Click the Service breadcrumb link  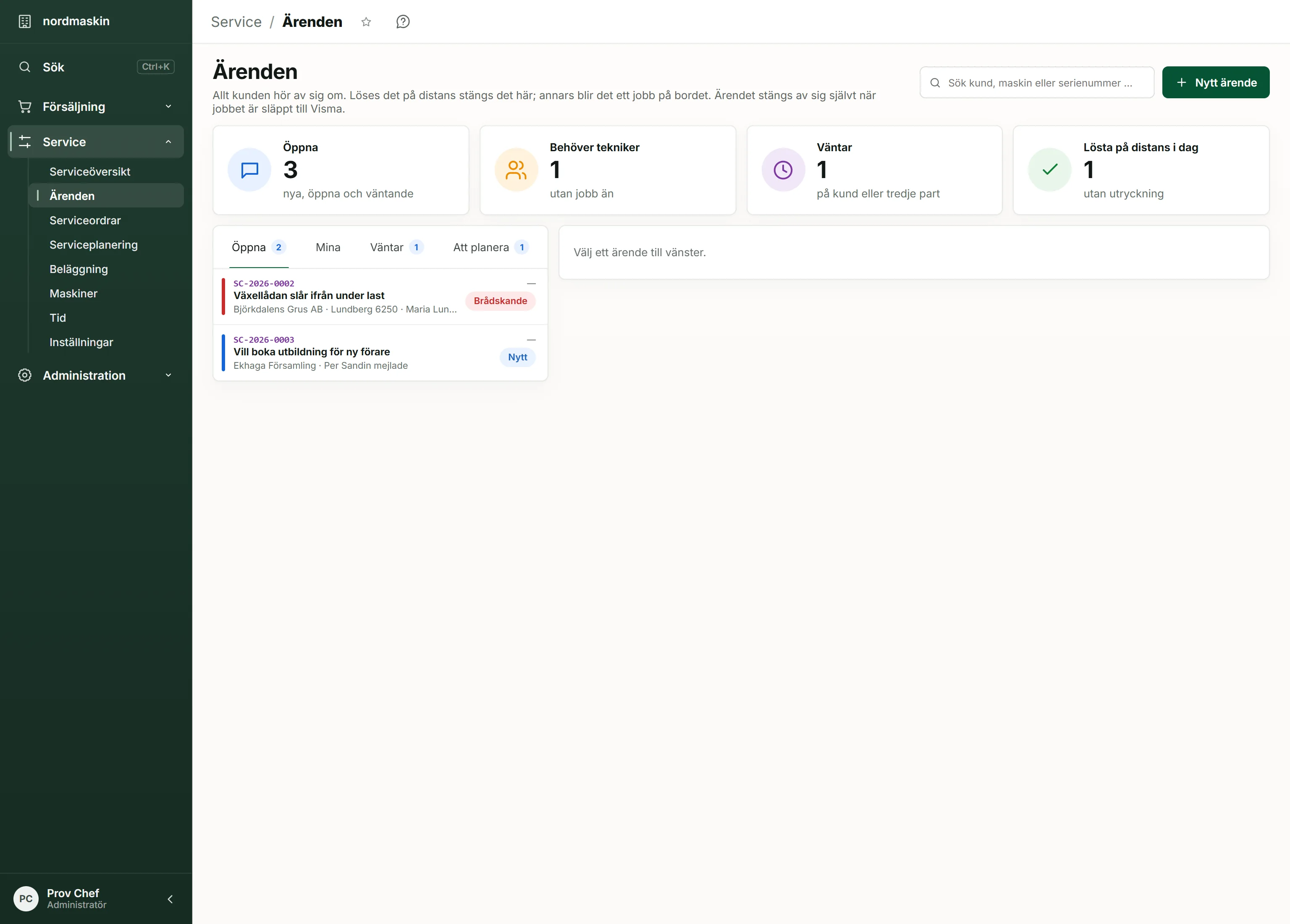point(236,21)
